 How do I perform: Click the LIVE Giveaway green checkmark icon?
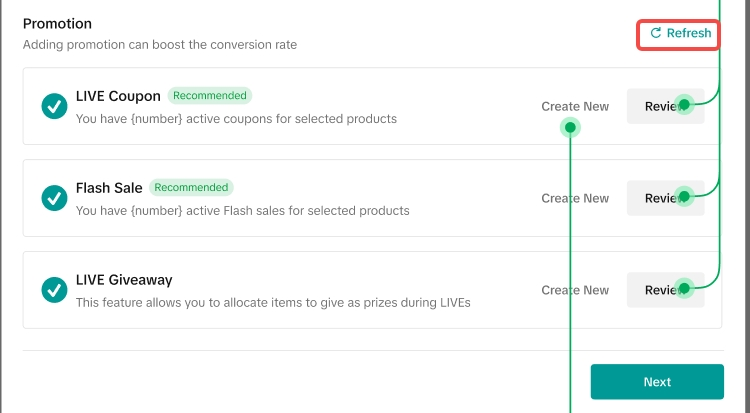[x=54, y=290]
